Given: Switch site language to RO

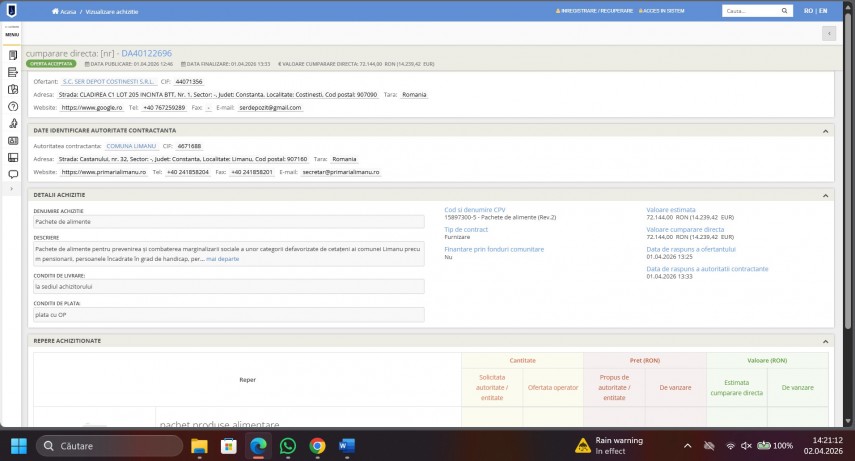Looking at the screenshot, I should (x=808, y=11).
